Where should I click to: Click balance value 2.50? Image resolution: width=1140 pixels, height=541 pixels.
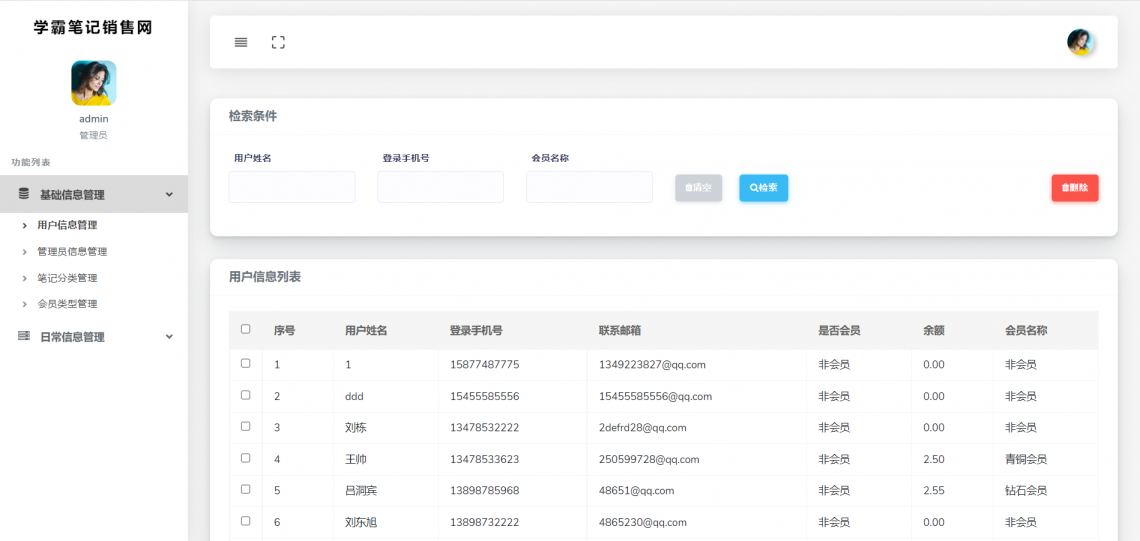[934, 460]
